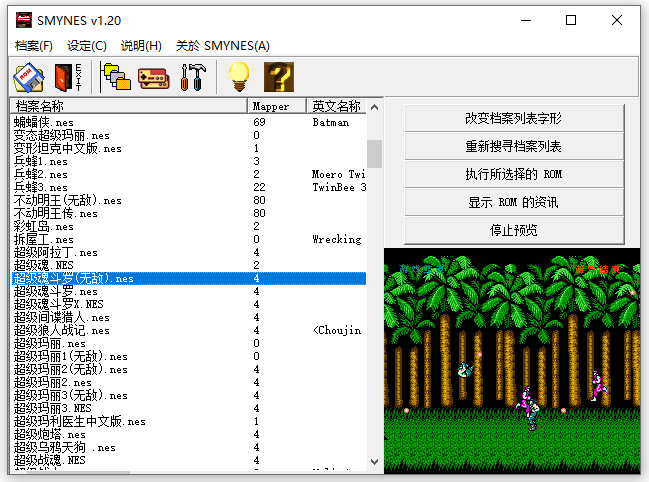Viewport: 649px width, 482px height.
Task: Click the SMYNES app icon in the title bar
Action: tap(24, 20)
